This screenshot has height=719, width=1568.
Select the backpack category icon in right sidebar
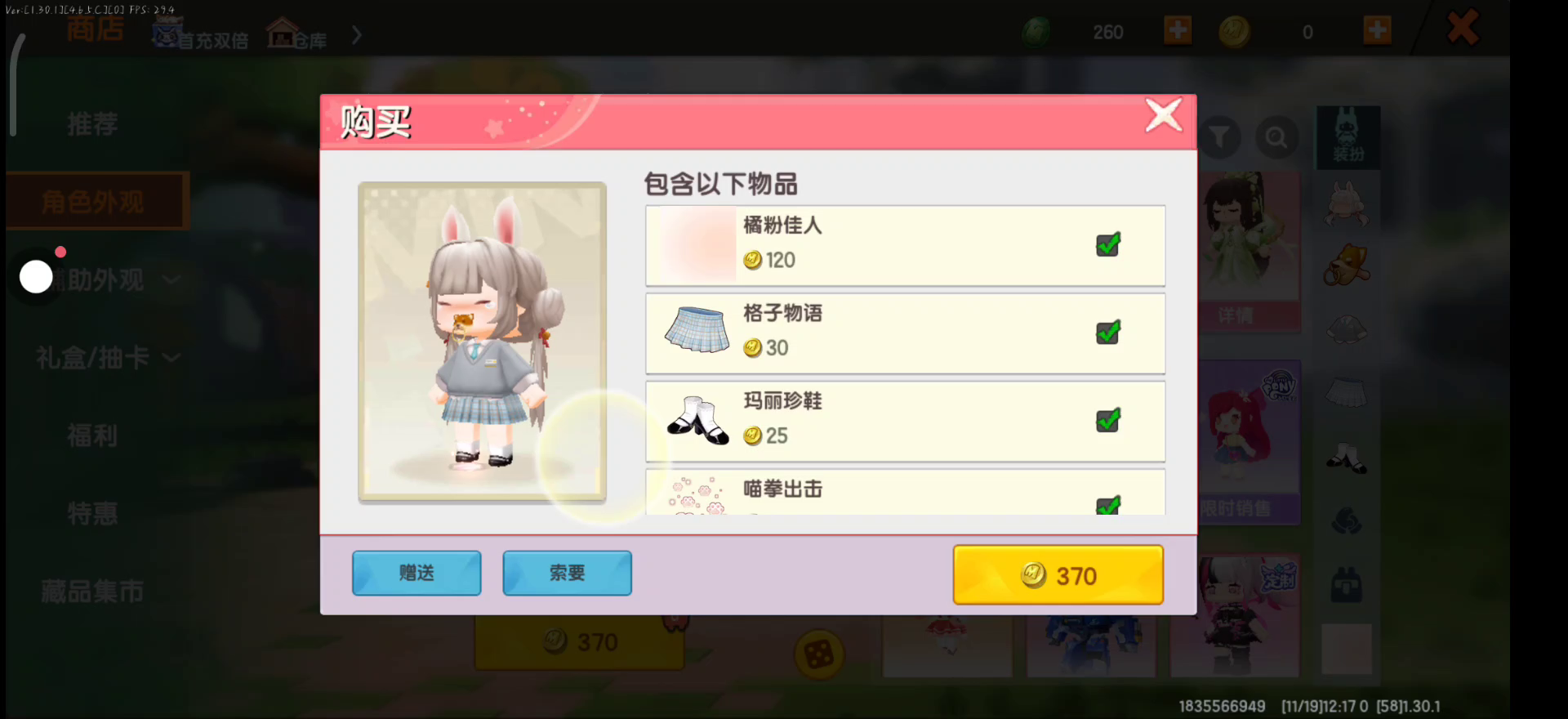point(1347,585)
